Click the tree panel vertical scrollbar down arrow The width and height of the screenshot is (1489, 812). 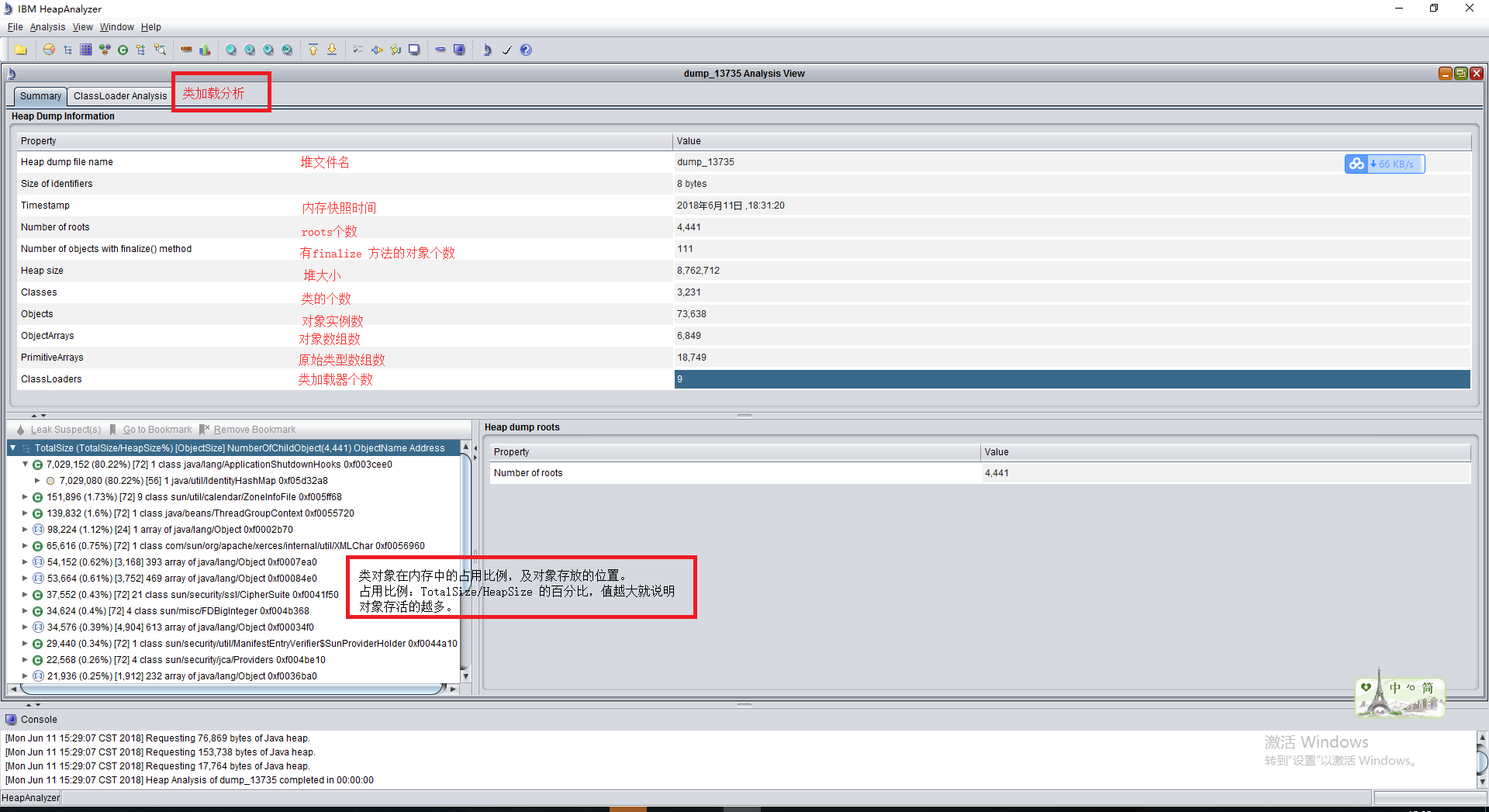click(465, 676)
